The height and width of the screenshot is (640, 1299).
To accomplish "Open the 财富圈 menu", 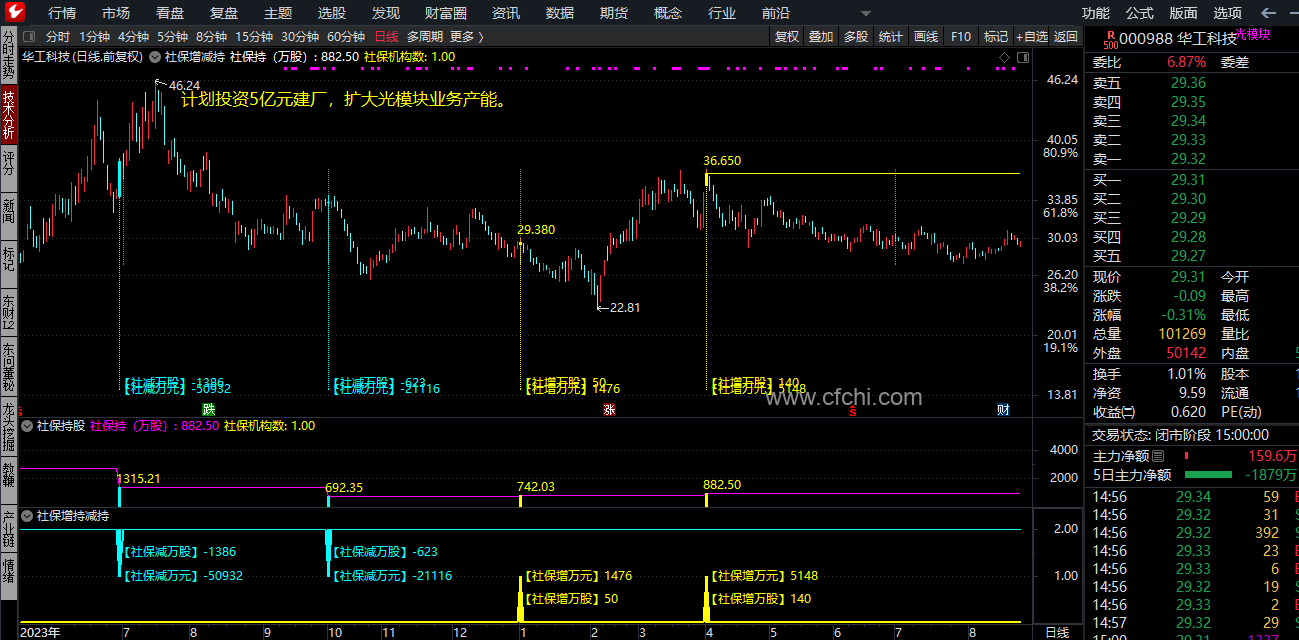I will click(x=446, y=13).
